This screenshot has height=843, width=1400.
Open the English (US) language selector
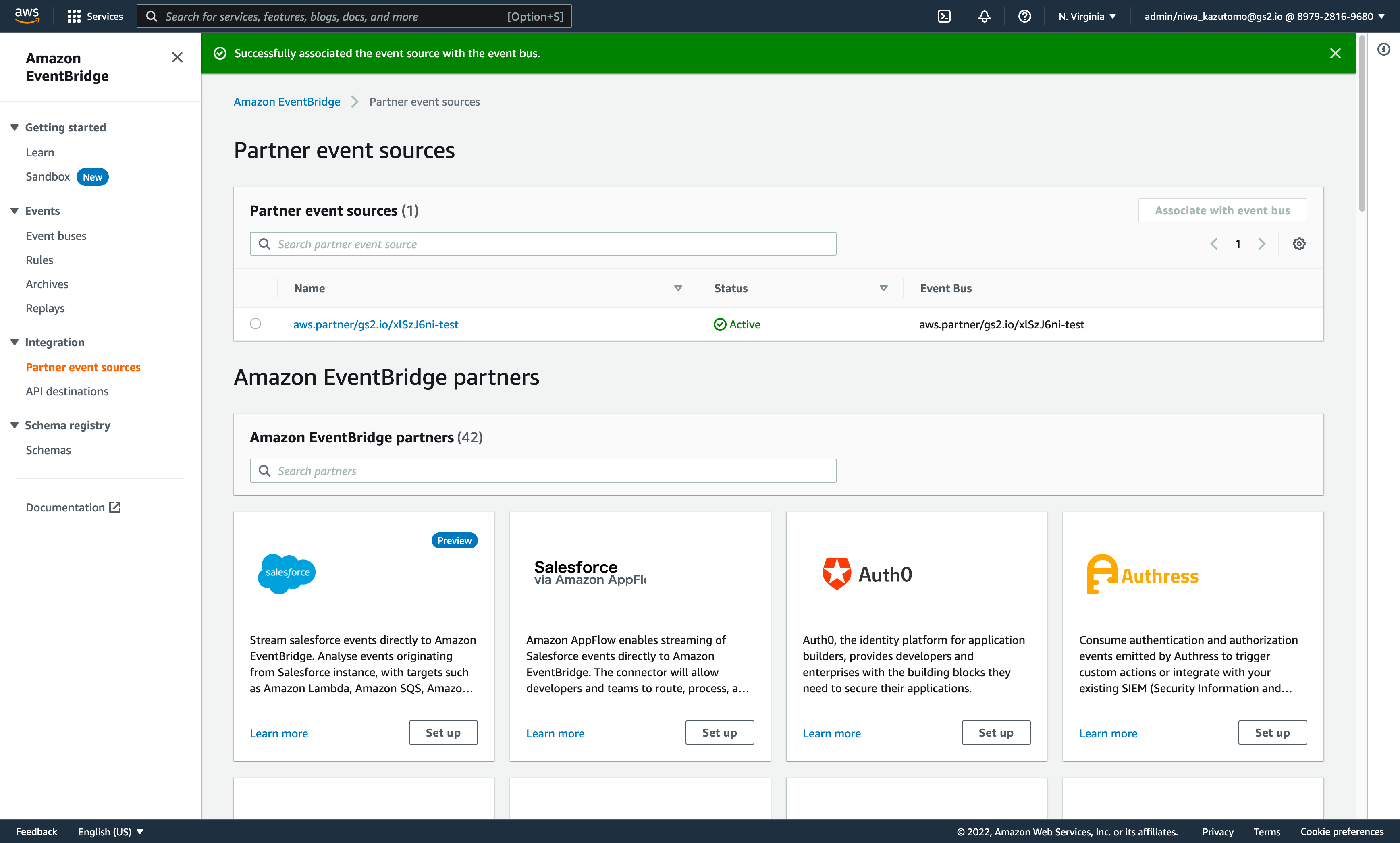[110, 832]
